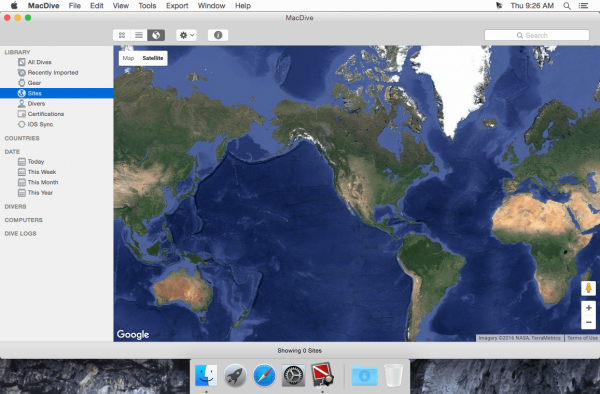Image resolution: width=600 pixels, height=394 pixels.
Task: Switch map to Map mode
Action: (x=129, y=58)
